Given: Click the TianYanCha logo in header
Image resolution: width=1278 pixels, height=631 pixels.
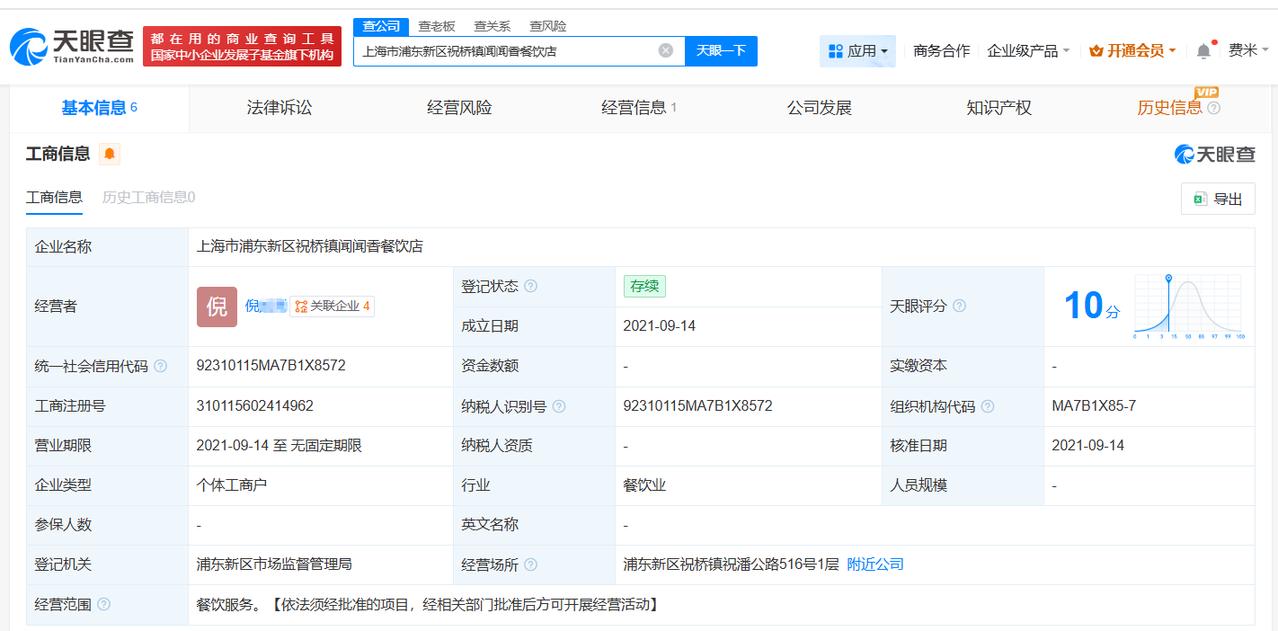Looking at the screenshot, I should tap(72, 46).
